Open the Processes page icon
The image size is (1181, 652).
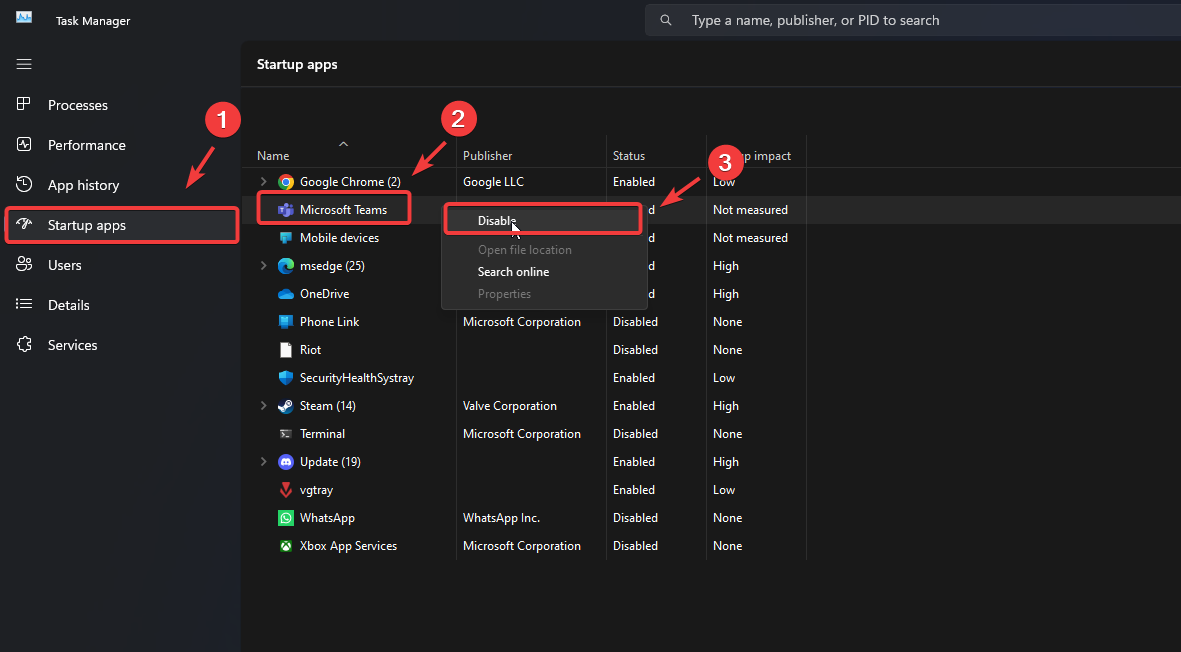[25, 105]
